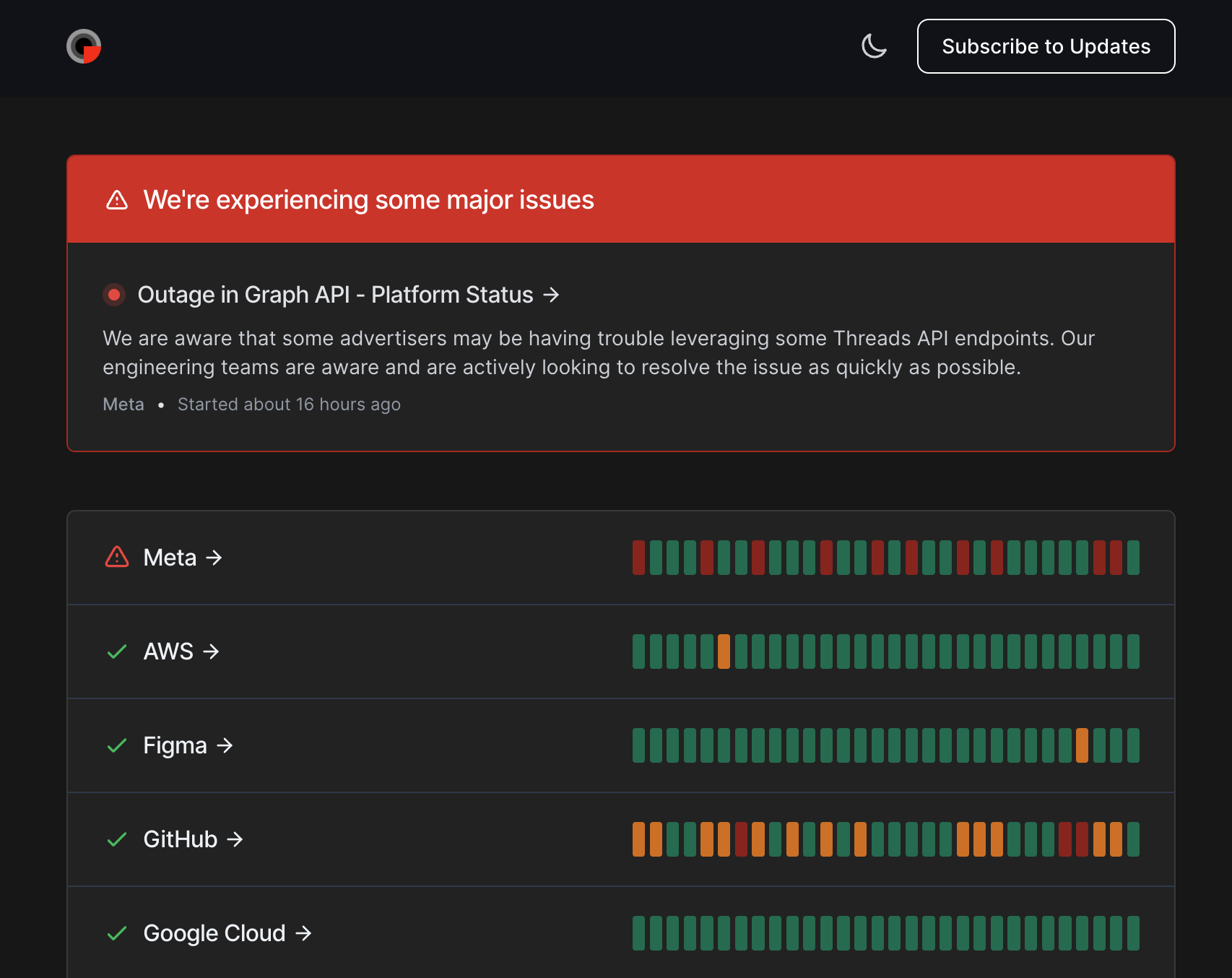Click the dark red bar in GitHub's uptime history
This screenshot has height=978, width=1232.
[741, 839]
